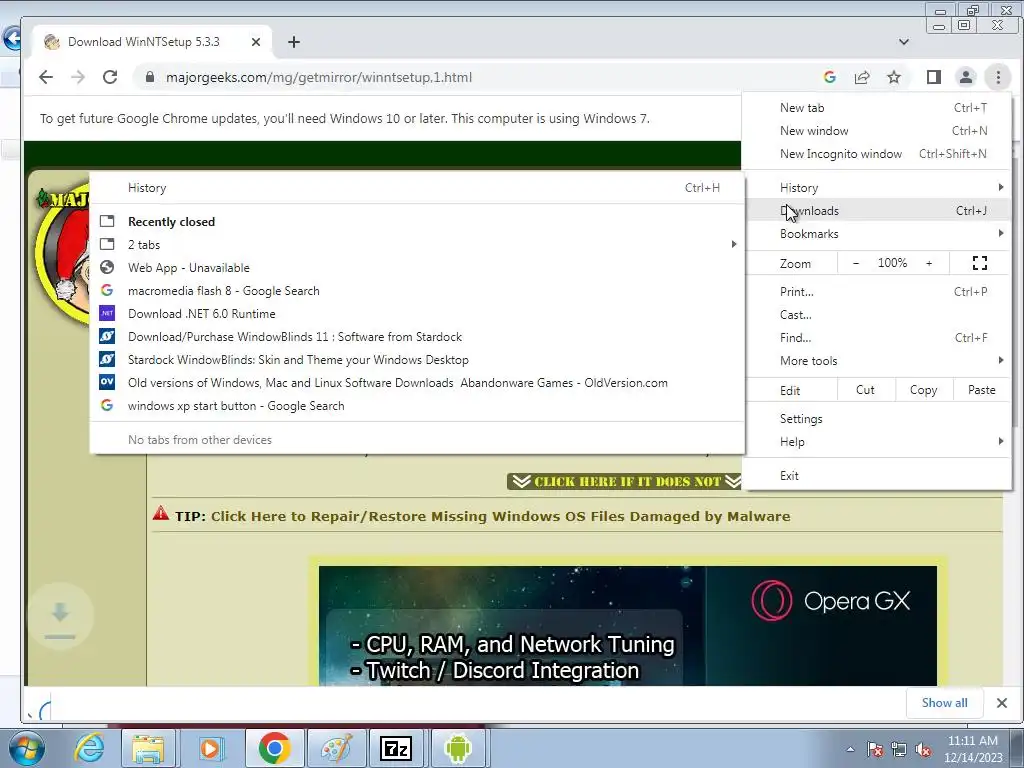Reopen Web App - Unavailable entry
Screen dimensions: 1024x768
(x=417, y=268)
